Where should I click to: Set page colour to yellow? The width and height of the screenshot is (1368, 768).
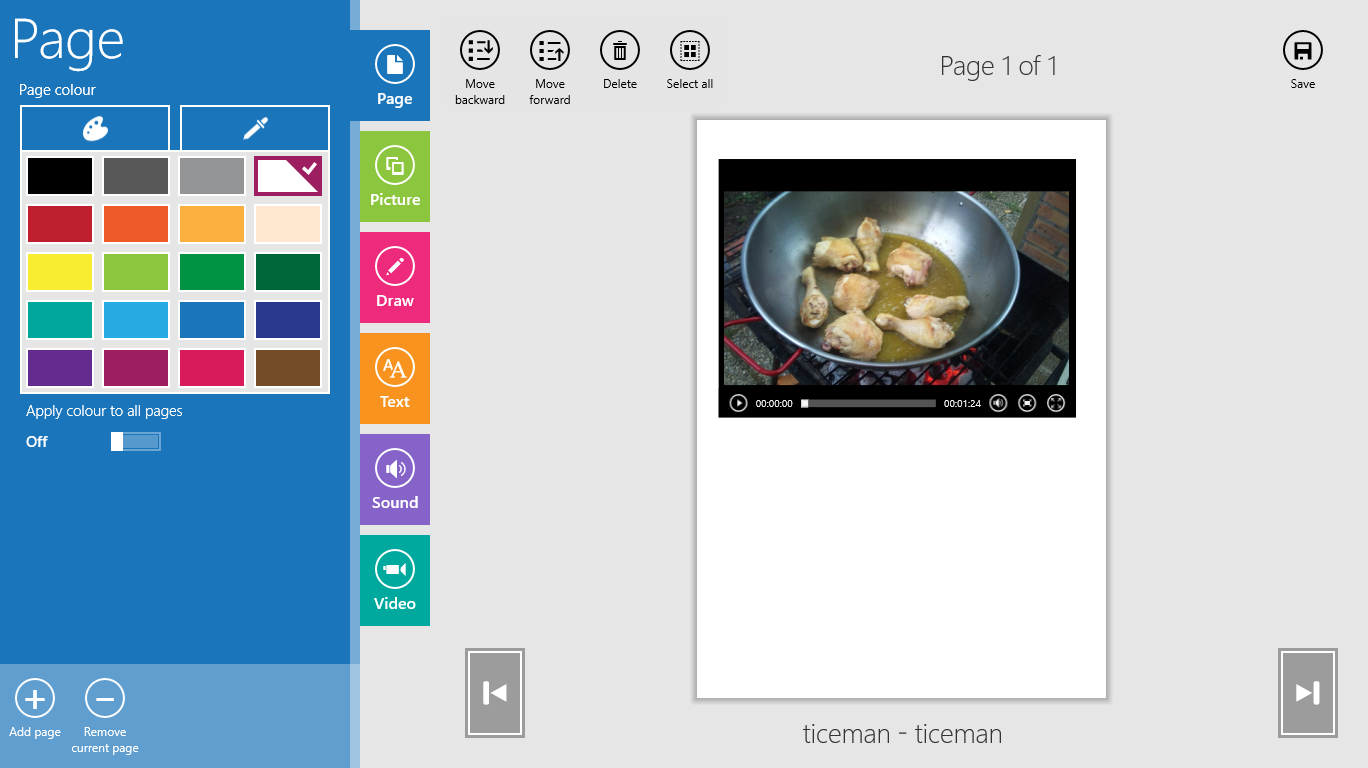(60, 272)
